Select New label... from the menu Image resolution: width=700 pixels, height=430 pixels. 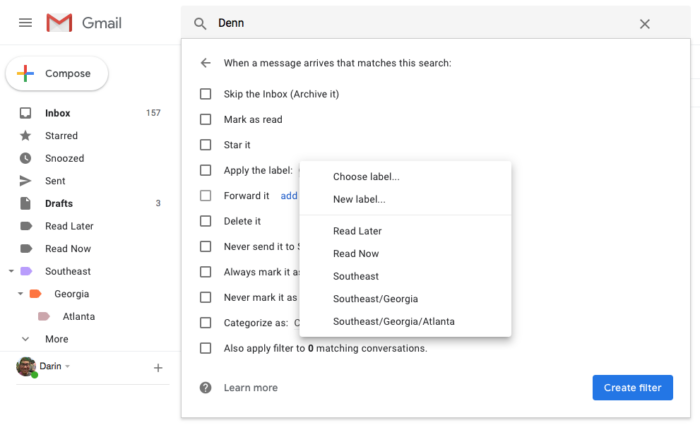point(359,199)
